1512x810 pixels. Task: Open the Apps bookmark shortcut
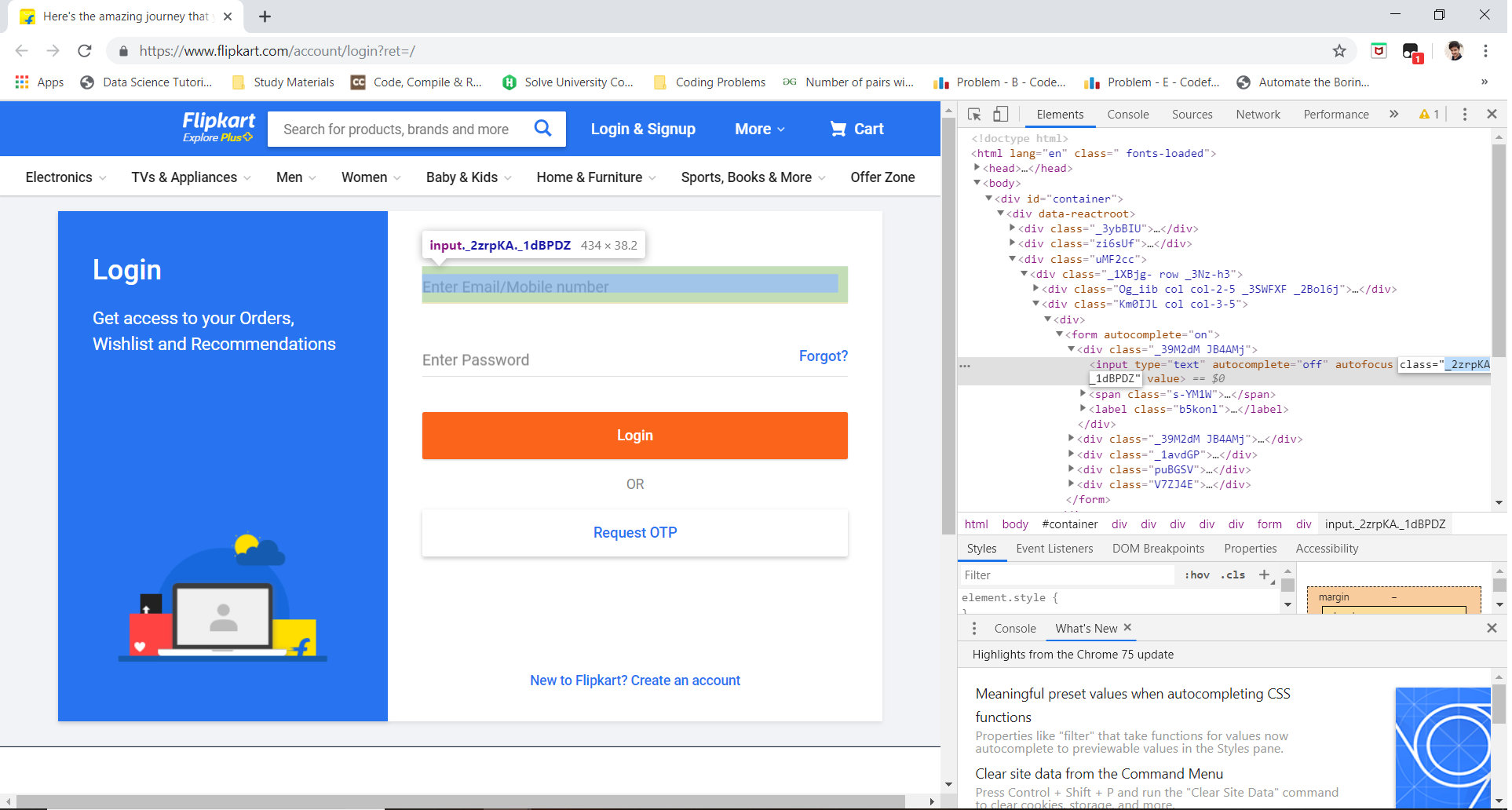pos(39,82)
